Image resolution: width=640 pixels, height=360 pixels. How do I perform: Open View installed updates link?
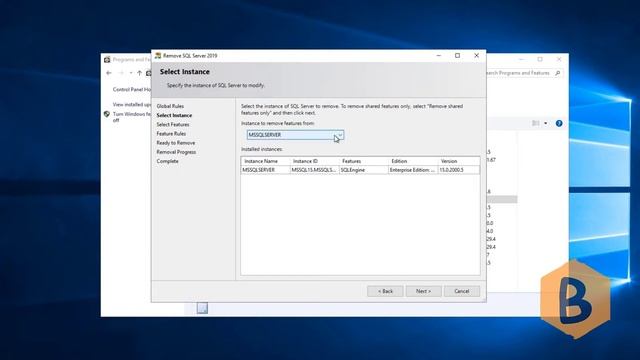(x=131, y=104)
